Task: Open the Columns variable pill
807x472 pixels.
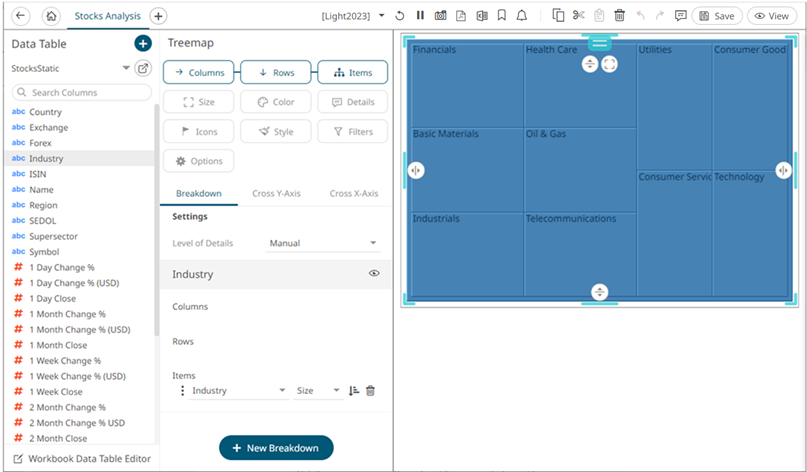Action: 199,73
